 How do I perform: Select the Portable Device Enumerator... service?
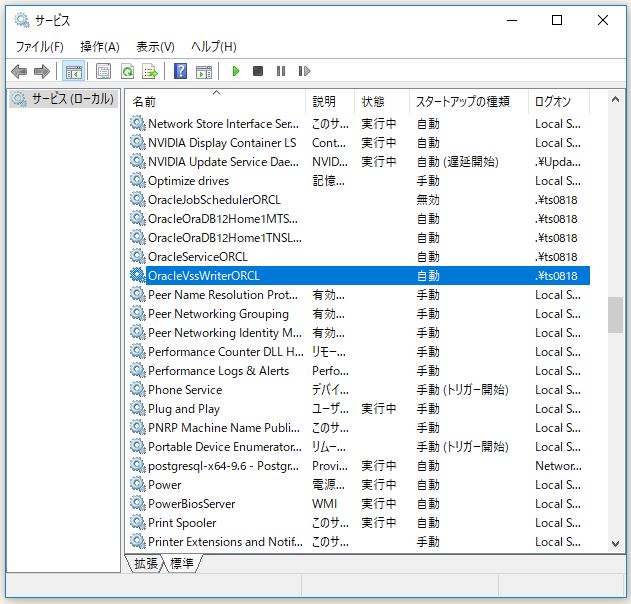(x=359, y=447)
